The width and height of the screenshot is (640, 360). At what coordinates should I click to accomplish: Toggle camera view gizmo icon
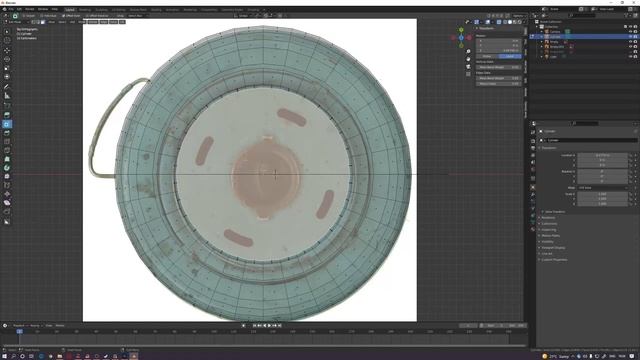click(x=468, y=67)
